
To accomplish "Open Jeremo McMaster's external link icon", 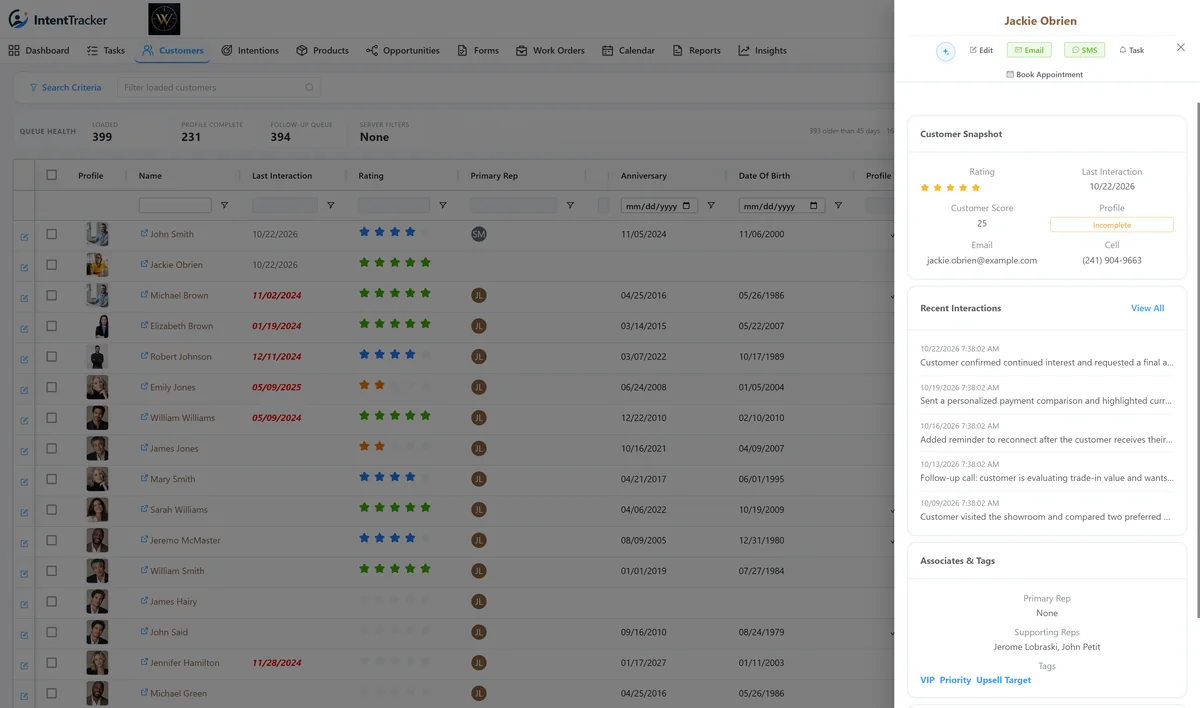I will 144,540.
